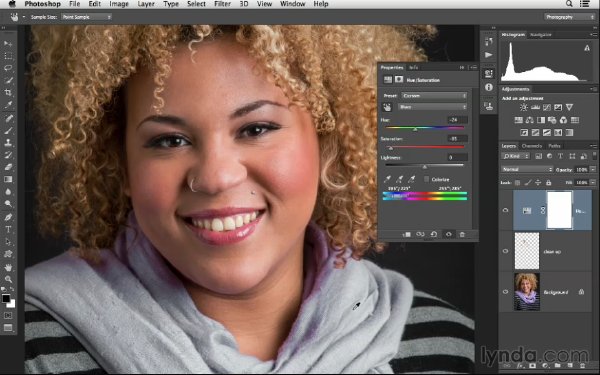Open the Apple menu
Screen dimensions: 600x375
coord(12,4)
